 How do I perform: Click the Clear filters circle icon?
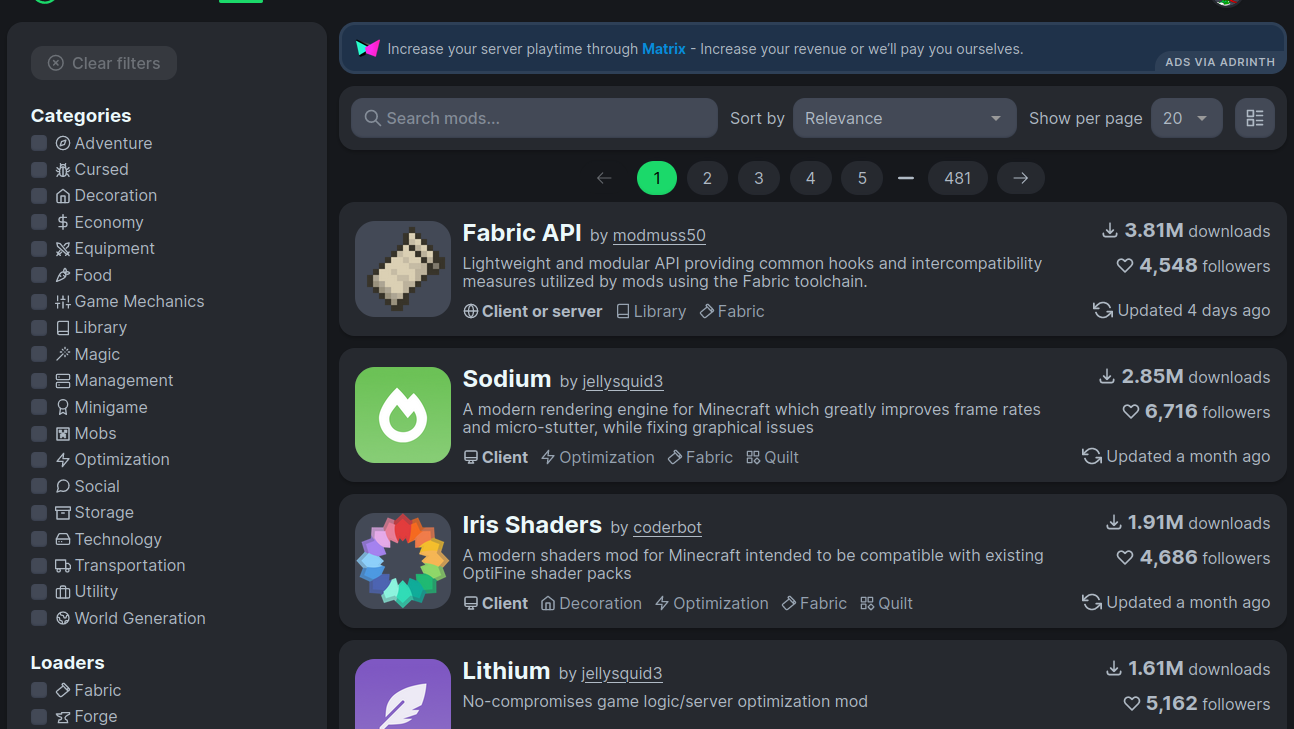click(x=56, y=63)
